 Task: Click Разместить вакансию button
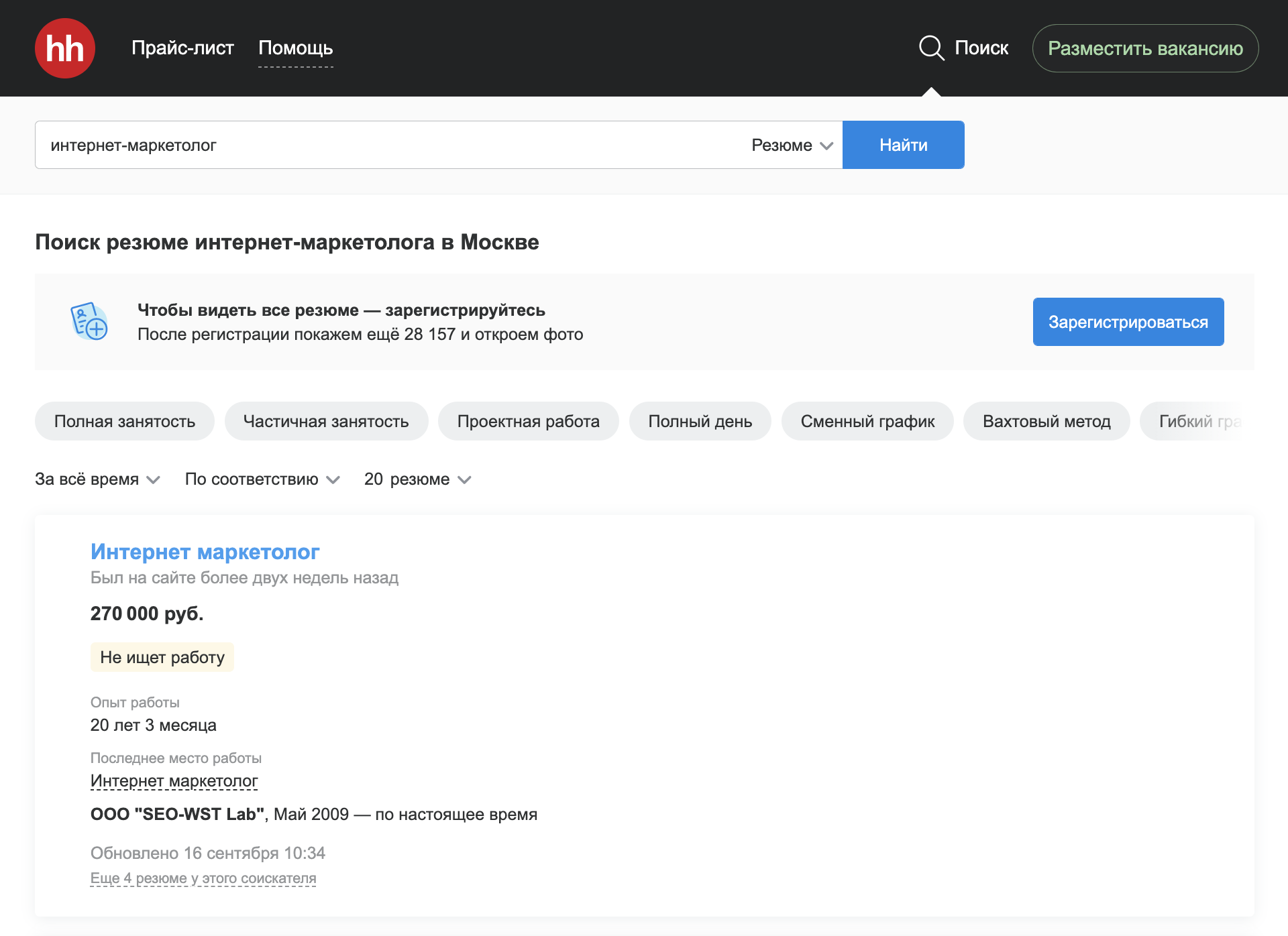pos(1145,48)
